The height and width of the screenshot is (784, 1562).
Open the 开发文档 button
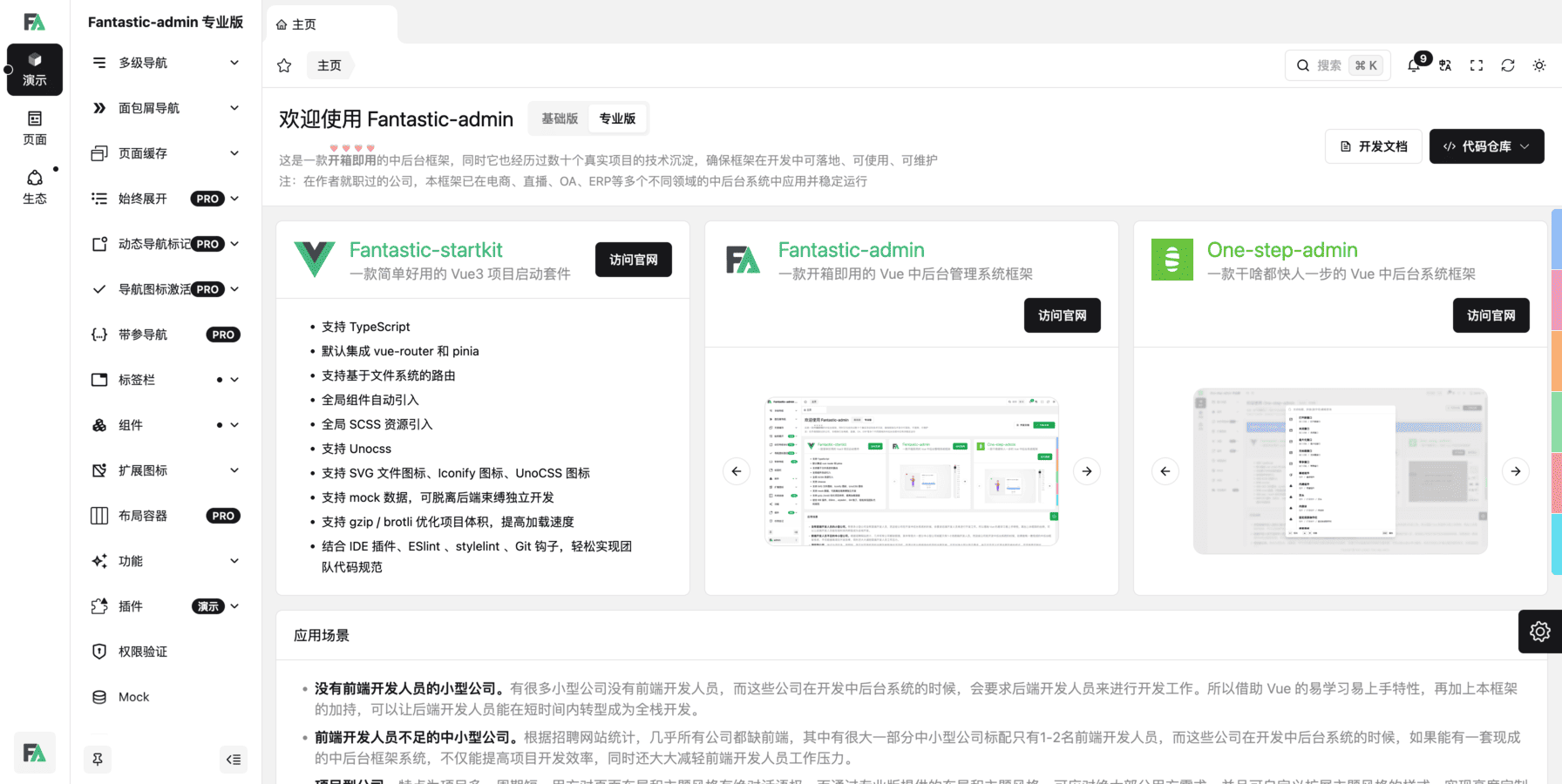1374,146
